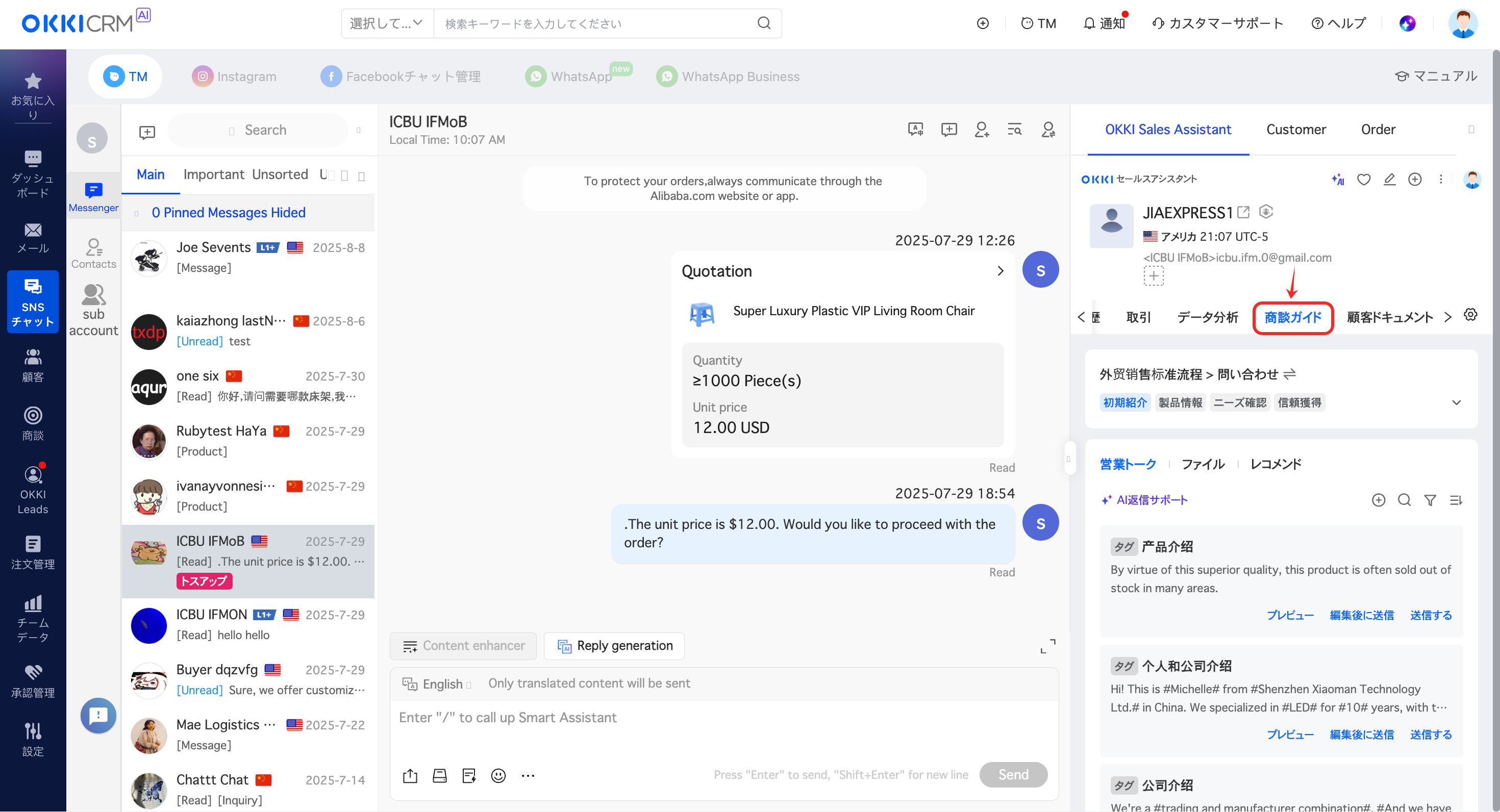Switch to the WhatsApp Business tab

point(729,76)
